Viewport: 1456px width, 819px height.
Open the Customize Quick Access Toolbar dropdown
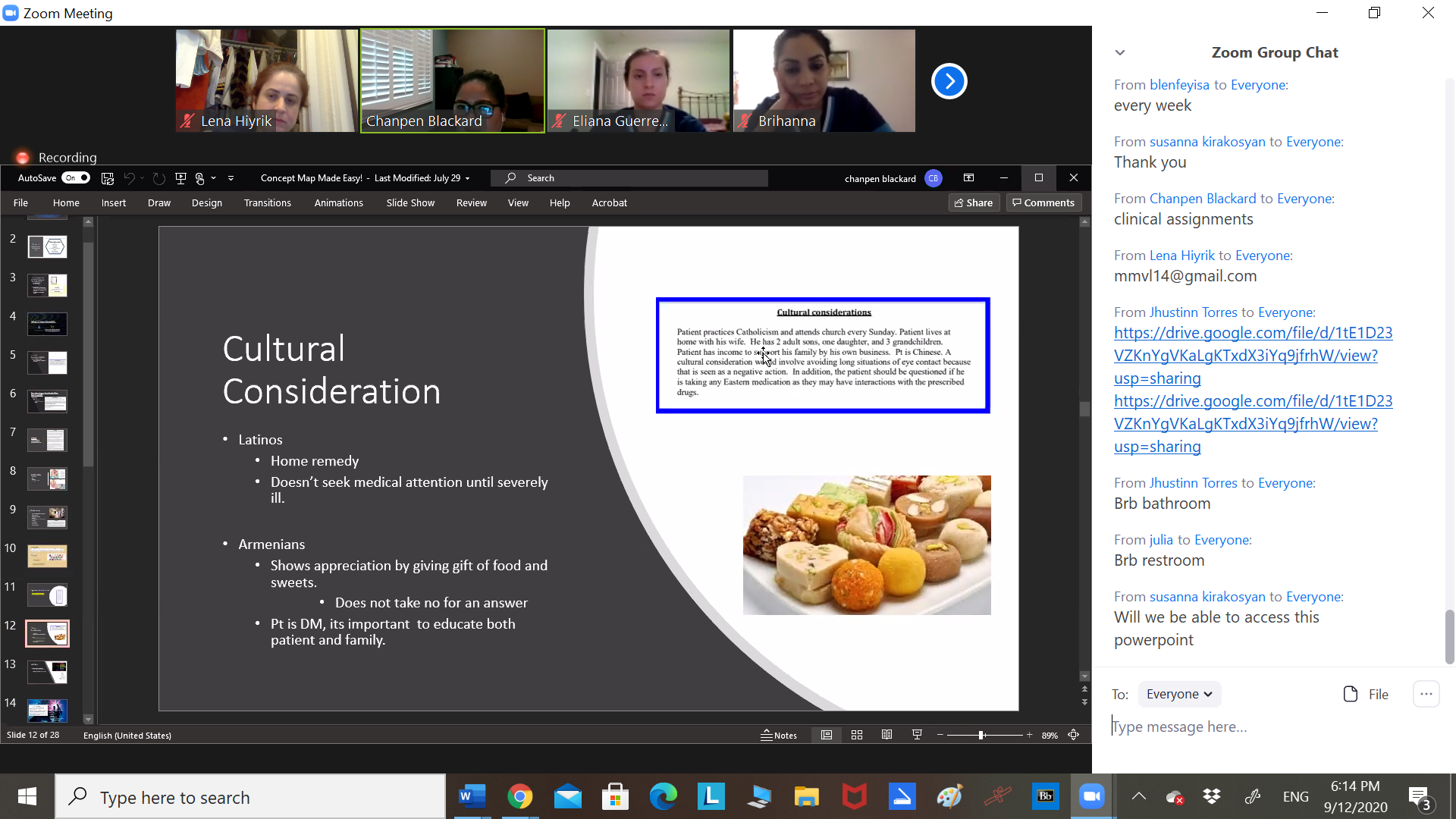pos(231,178)
